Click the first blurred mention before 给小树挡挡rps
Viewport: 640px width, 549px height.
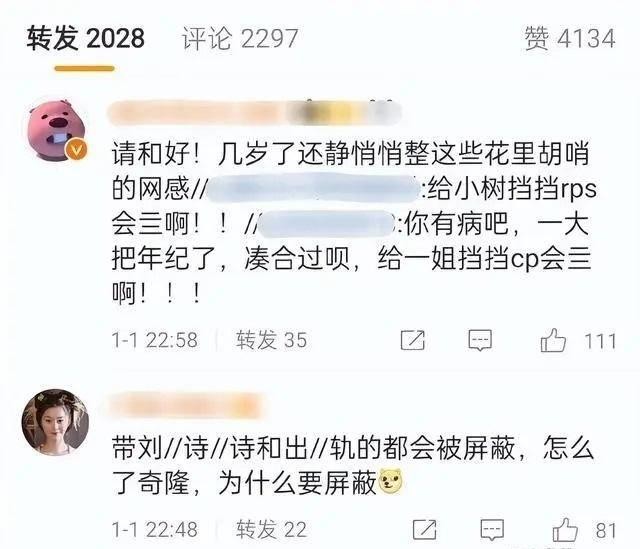(314, 189)
